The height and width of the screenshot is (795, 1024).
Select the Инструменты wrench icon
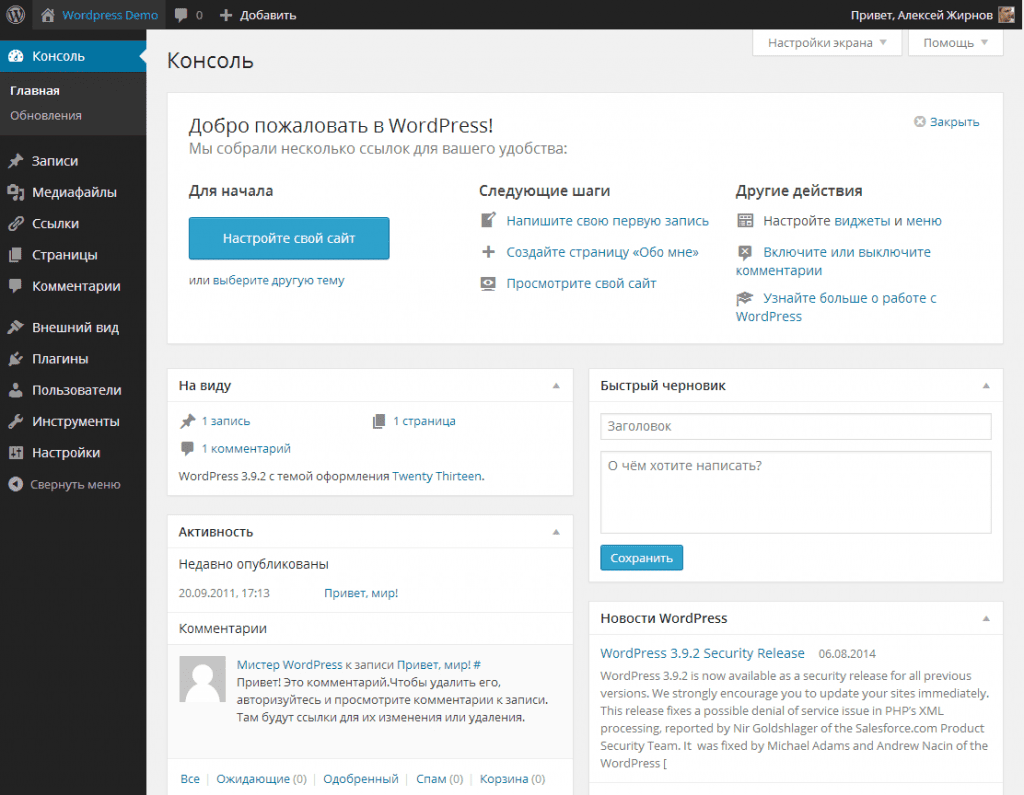(15, 421)
